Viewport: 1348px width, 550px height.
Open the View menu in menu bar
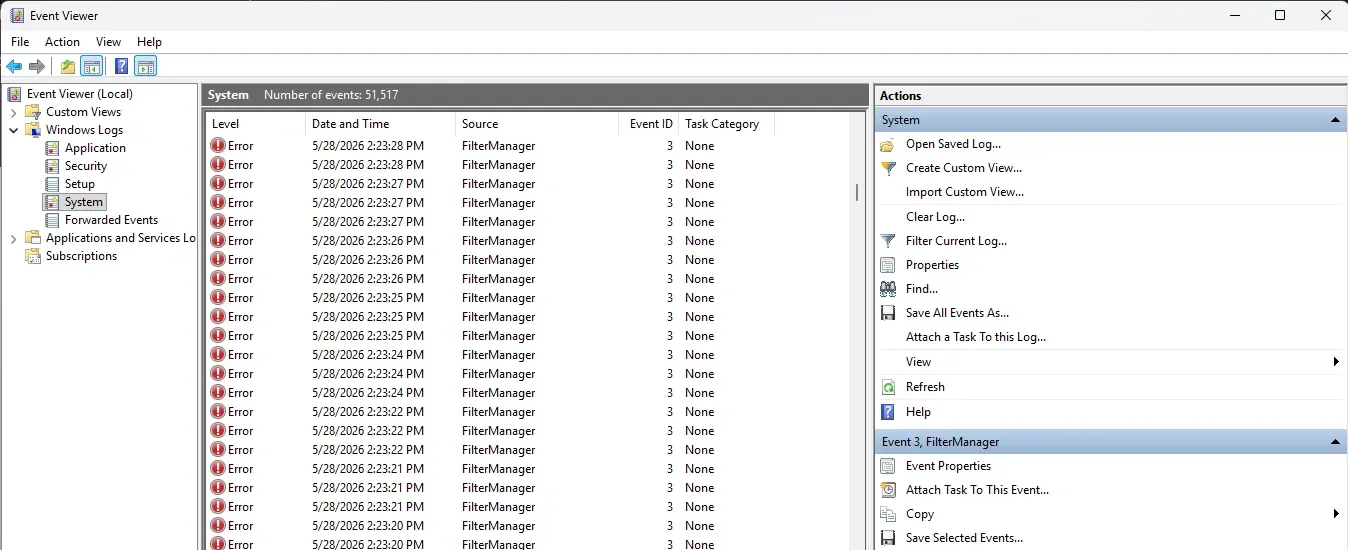coord(108,42)
